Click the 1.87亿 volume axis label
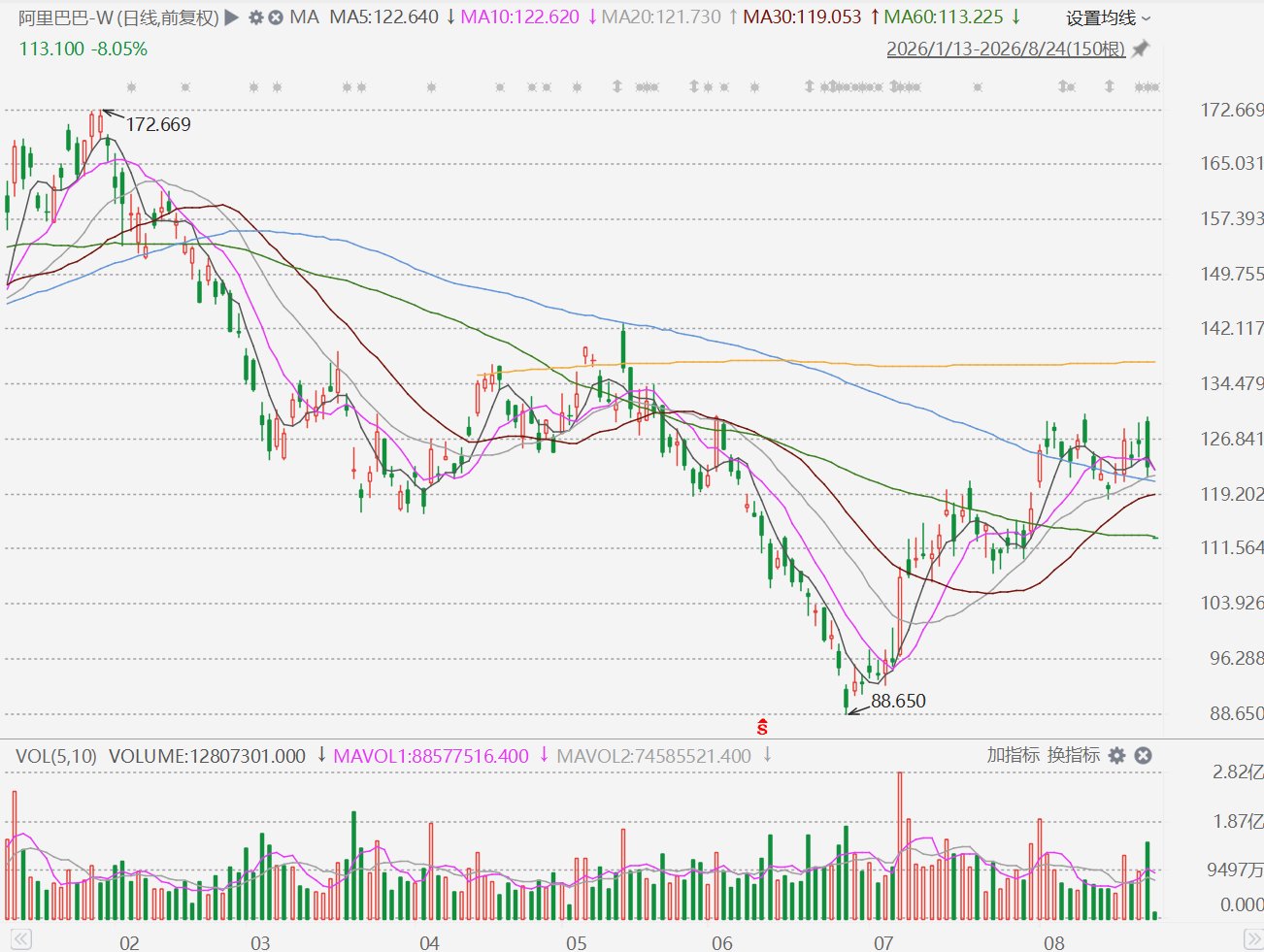 click(1238, 822)
